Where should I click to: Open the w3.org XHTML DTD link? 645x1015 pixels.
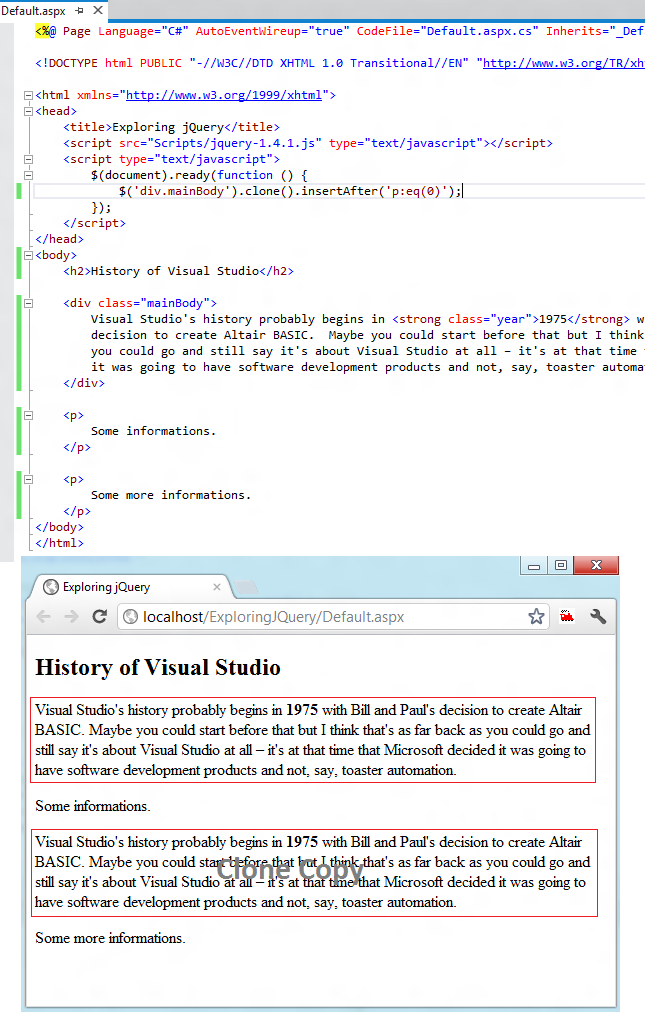coord(563,63)
